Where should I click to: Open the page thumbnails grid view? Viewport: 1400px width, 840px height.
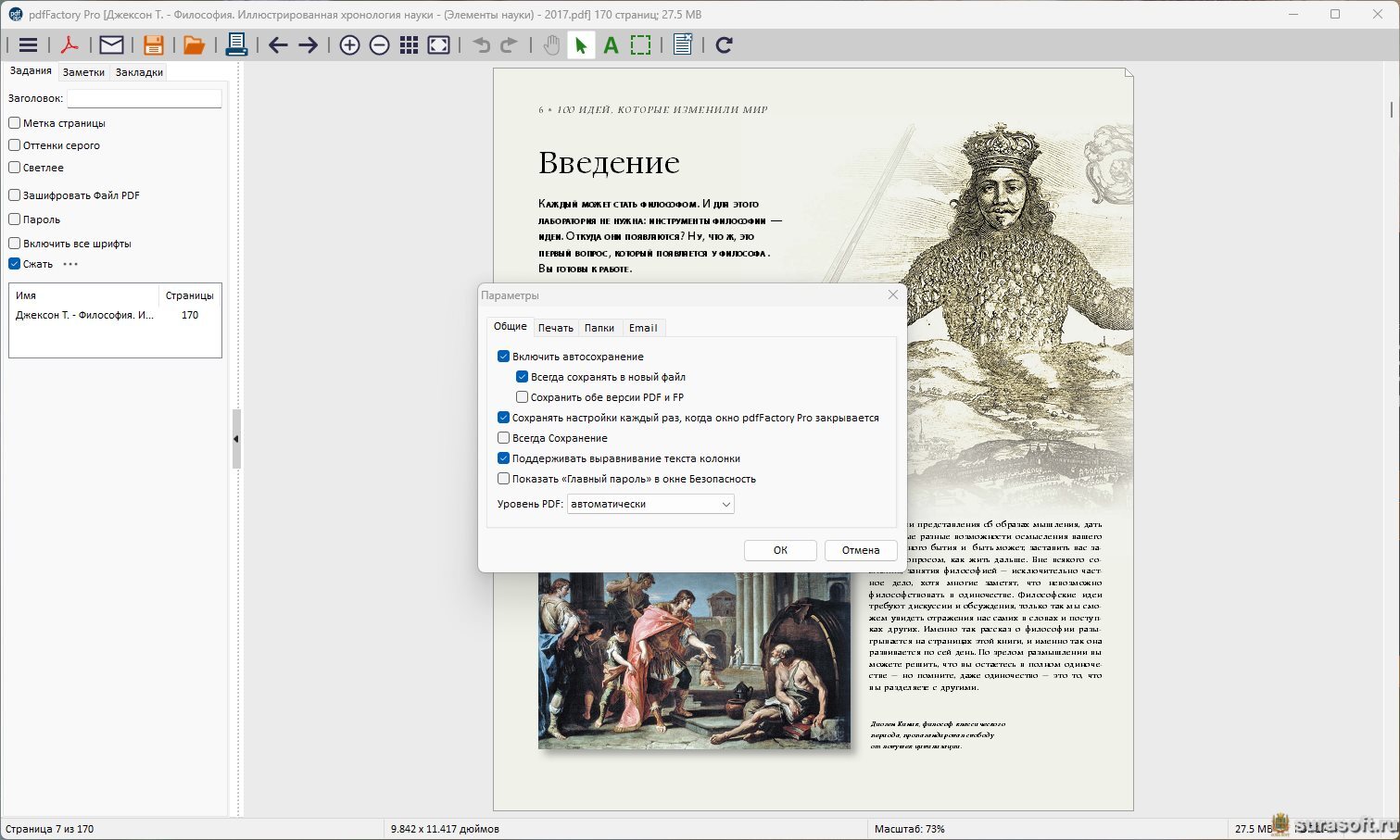[x=409, y=45]
